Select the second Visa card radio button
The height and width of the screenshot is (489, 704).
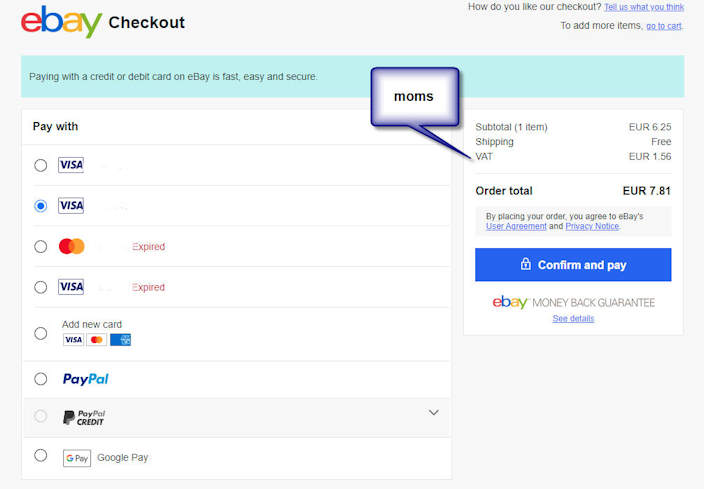(40, 206)
